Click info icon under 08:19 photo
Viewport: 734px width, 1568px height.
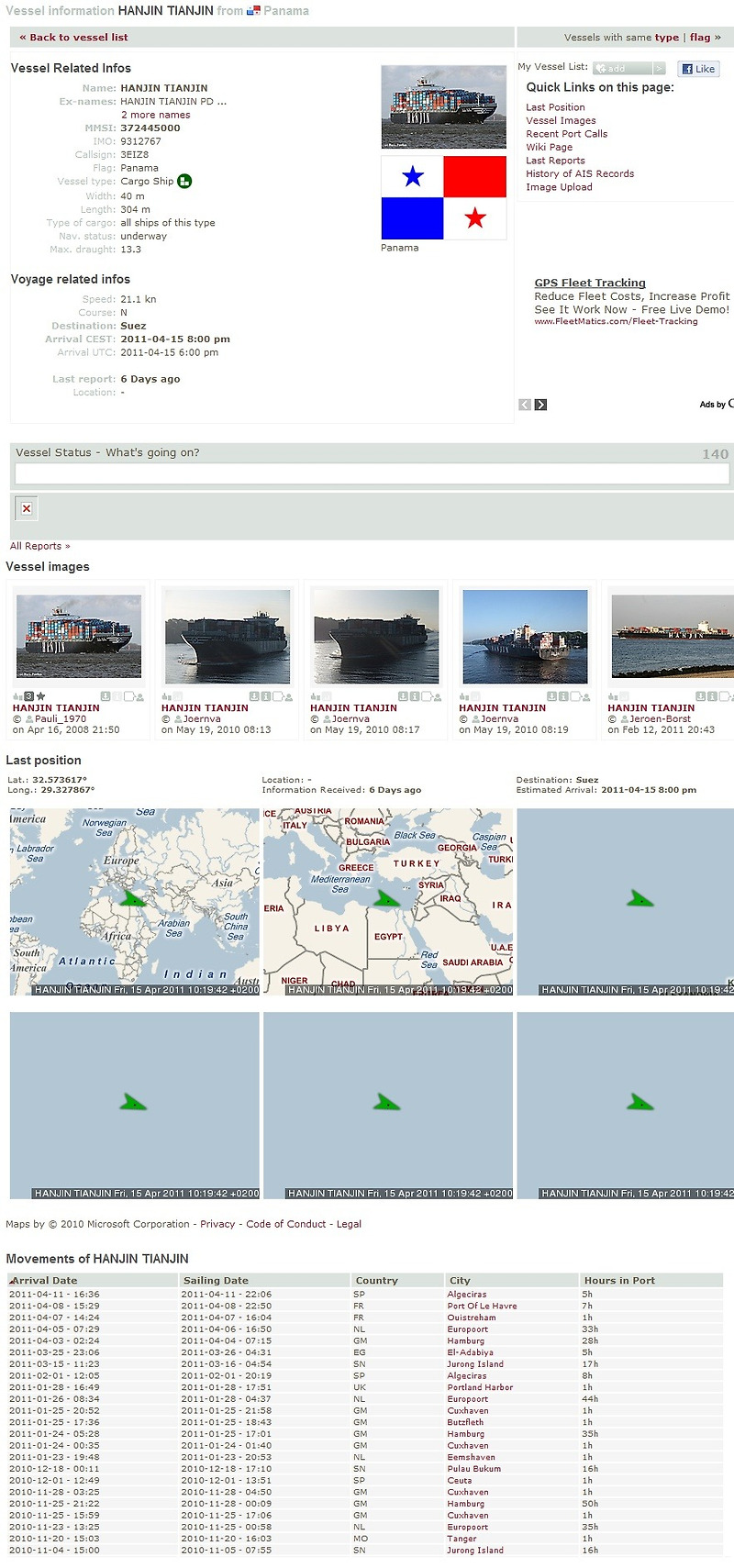pos(563,696)
